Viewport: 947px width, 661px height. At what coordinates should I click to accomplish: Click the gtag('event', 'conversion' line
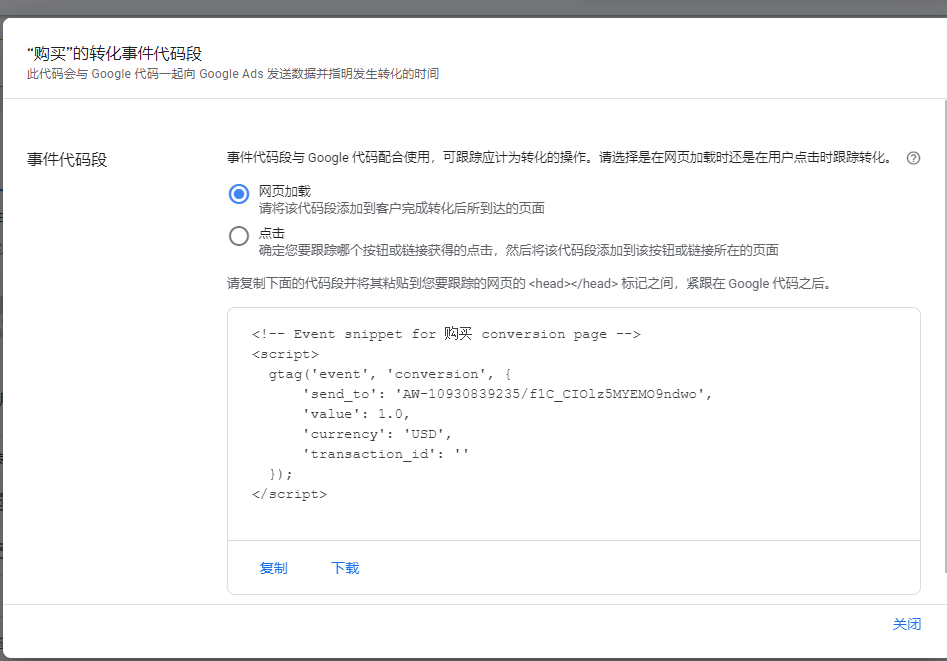point(390,374)
